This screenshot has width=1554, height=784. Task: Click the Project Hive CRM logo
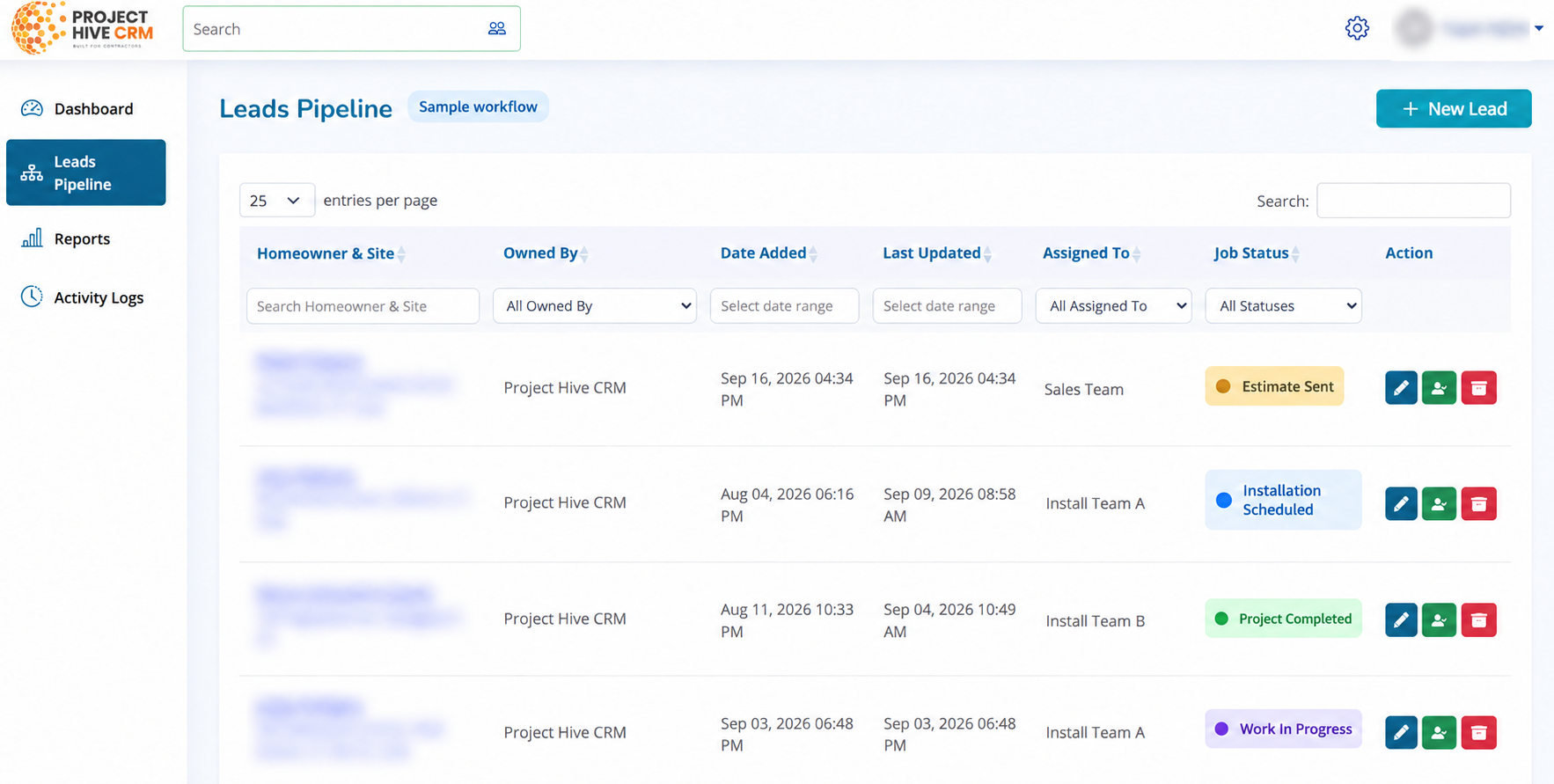82,27
